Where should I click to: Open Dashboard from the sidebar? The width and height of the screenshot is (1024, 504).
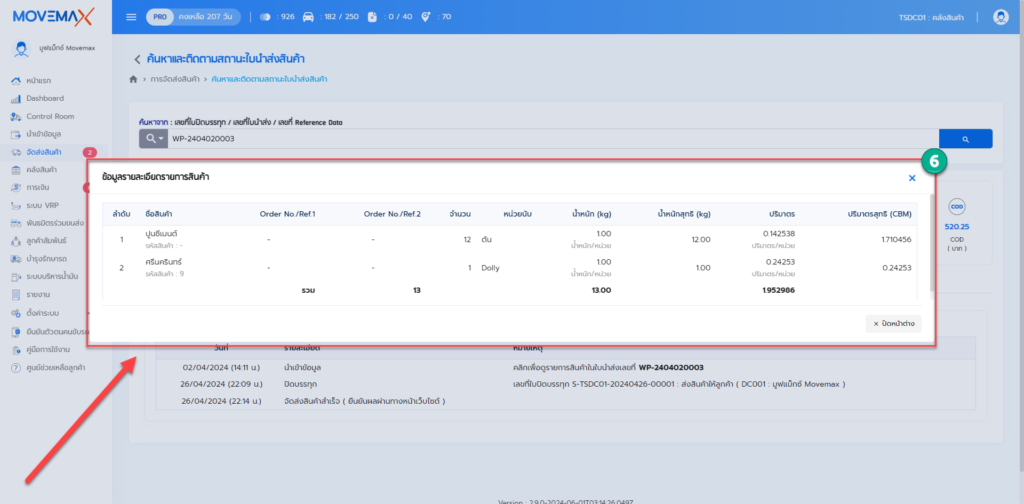(x=45, y=98)
